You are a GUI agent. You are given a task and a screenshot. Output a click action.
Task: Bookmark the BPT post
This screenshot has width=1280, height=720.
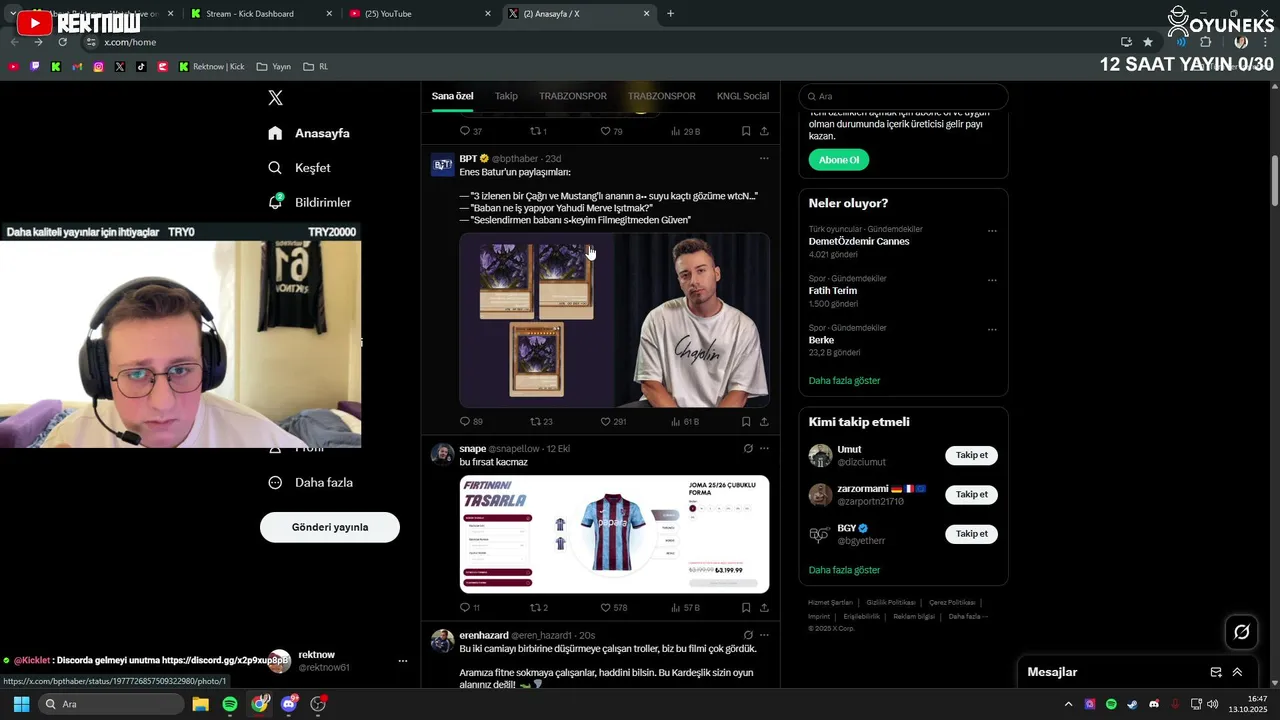[x=746, y=422]
